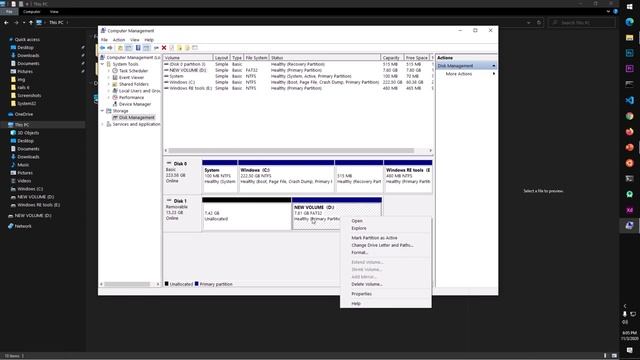Click the Back arrow in Computer Management toolbar
The height and width of the screenshot is (360, 640).
[x=102, y=48]
